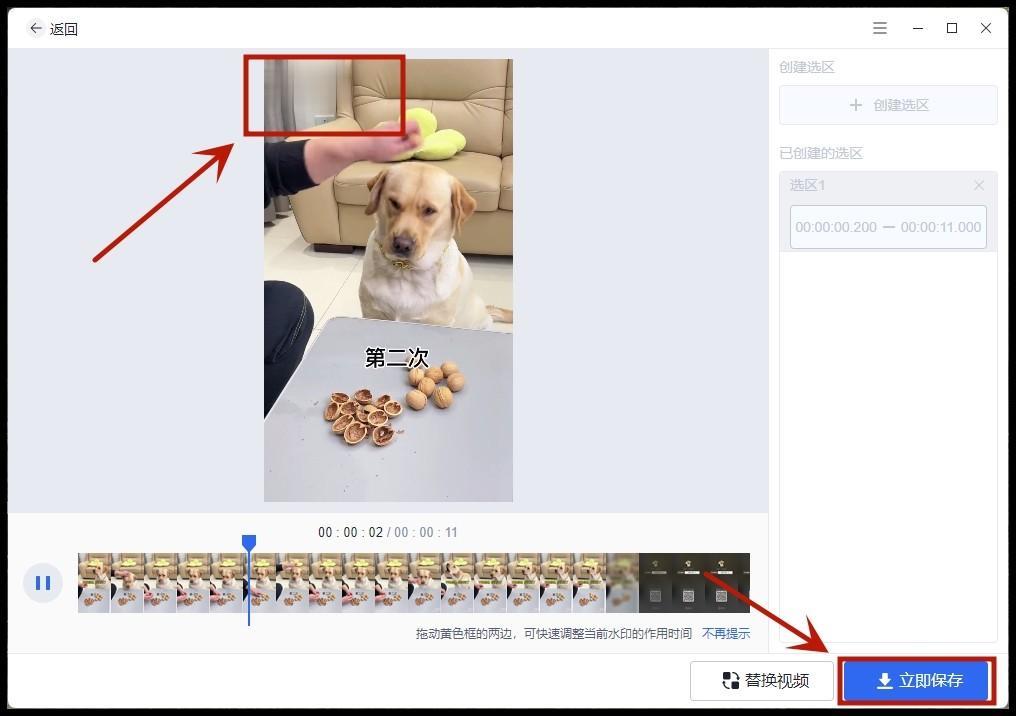This screenshot has width=1016, height=716.
Task: Click the 不再提示 link
Action: tap(725, 634)
